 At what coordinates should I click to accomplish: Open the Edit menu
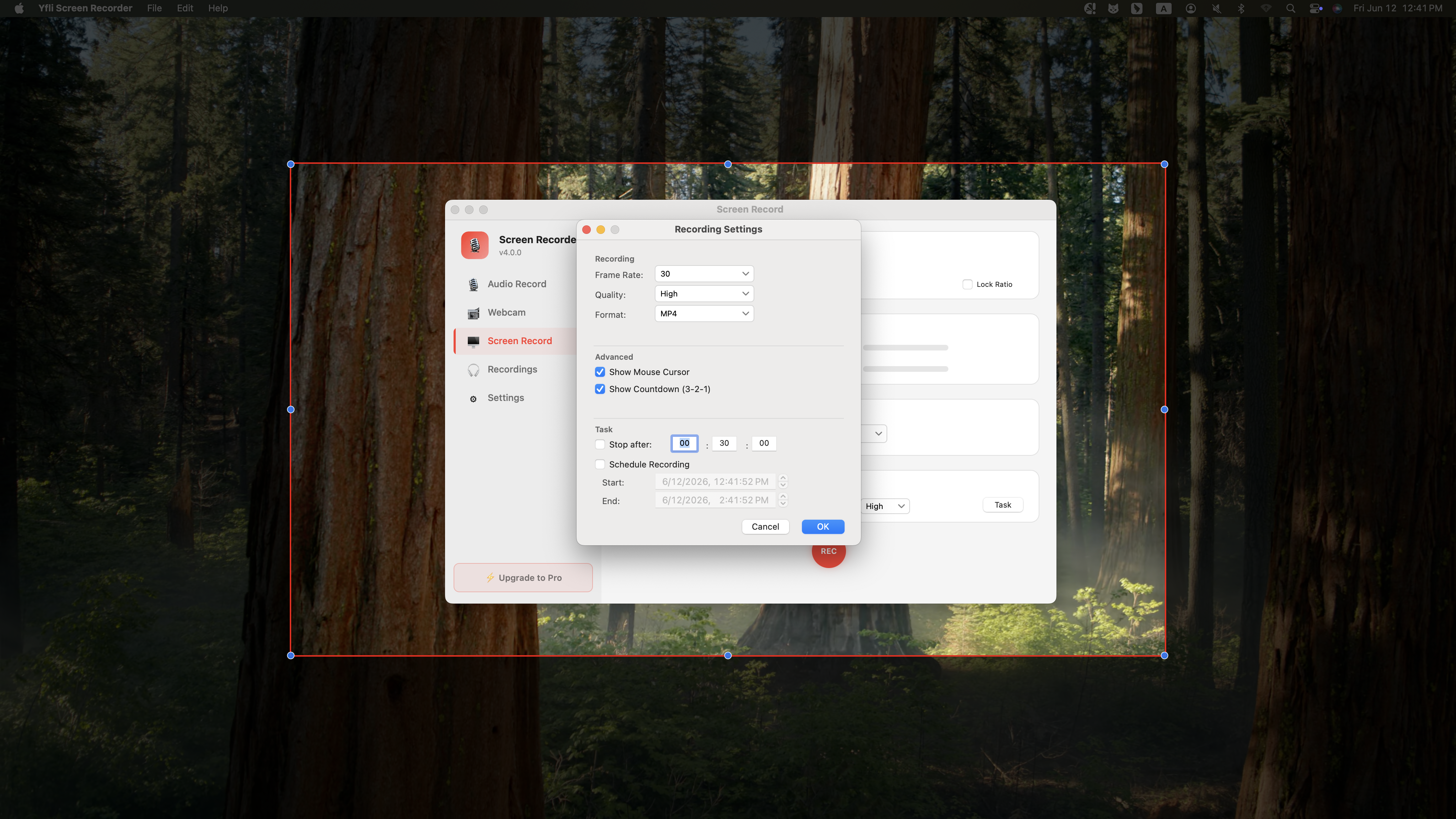[185, 8]
